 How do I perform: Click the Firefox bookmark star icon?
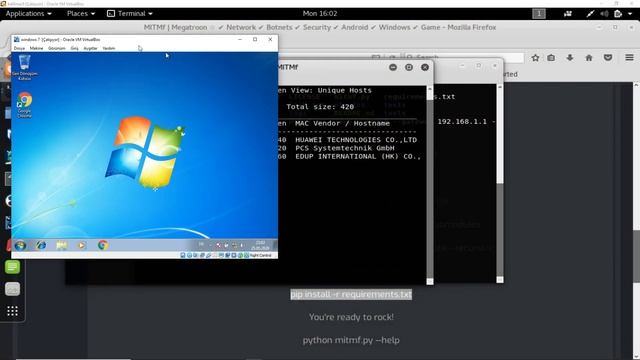(x=535, y=58)
